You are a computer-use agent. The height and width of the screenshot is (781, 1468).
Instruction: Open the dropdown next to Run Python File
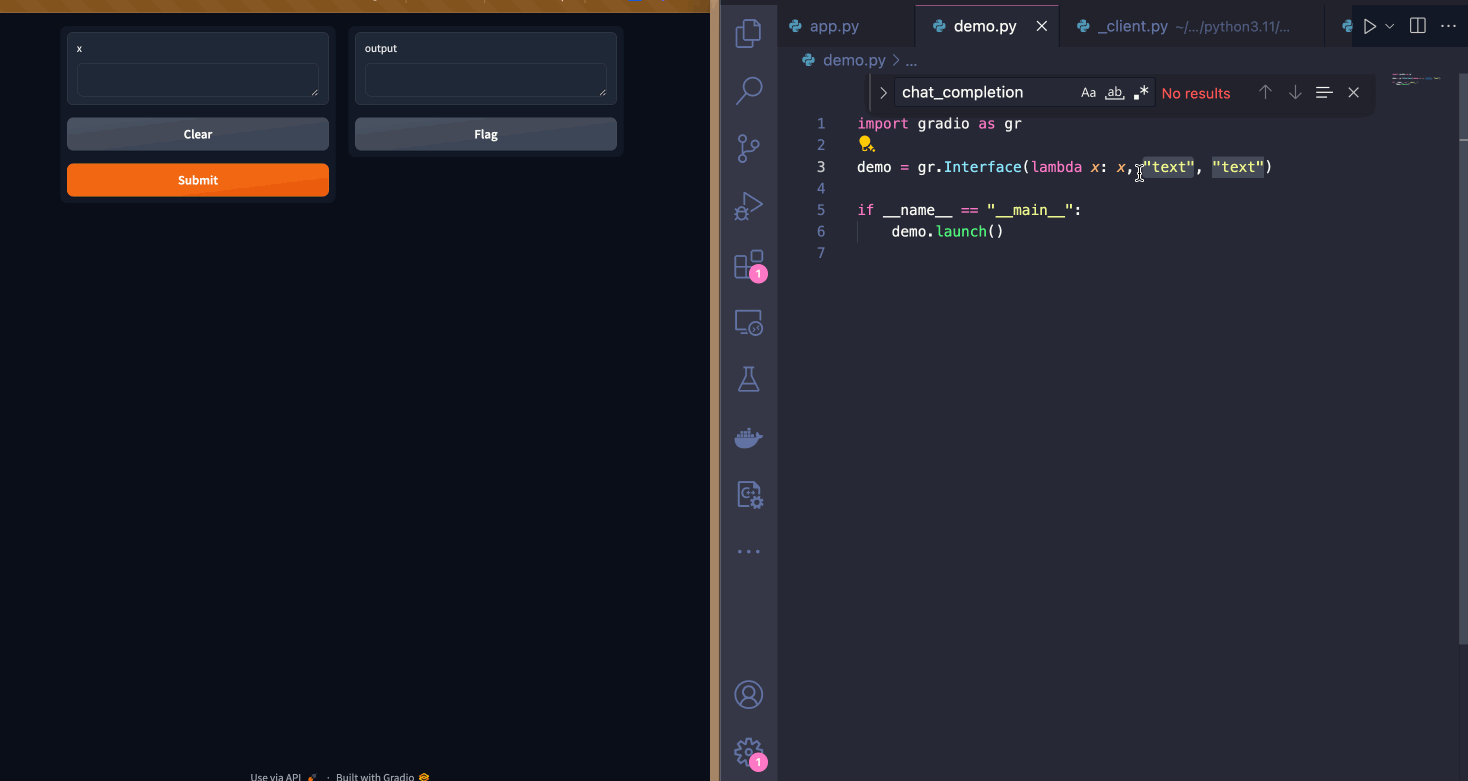pos(1390,26)
